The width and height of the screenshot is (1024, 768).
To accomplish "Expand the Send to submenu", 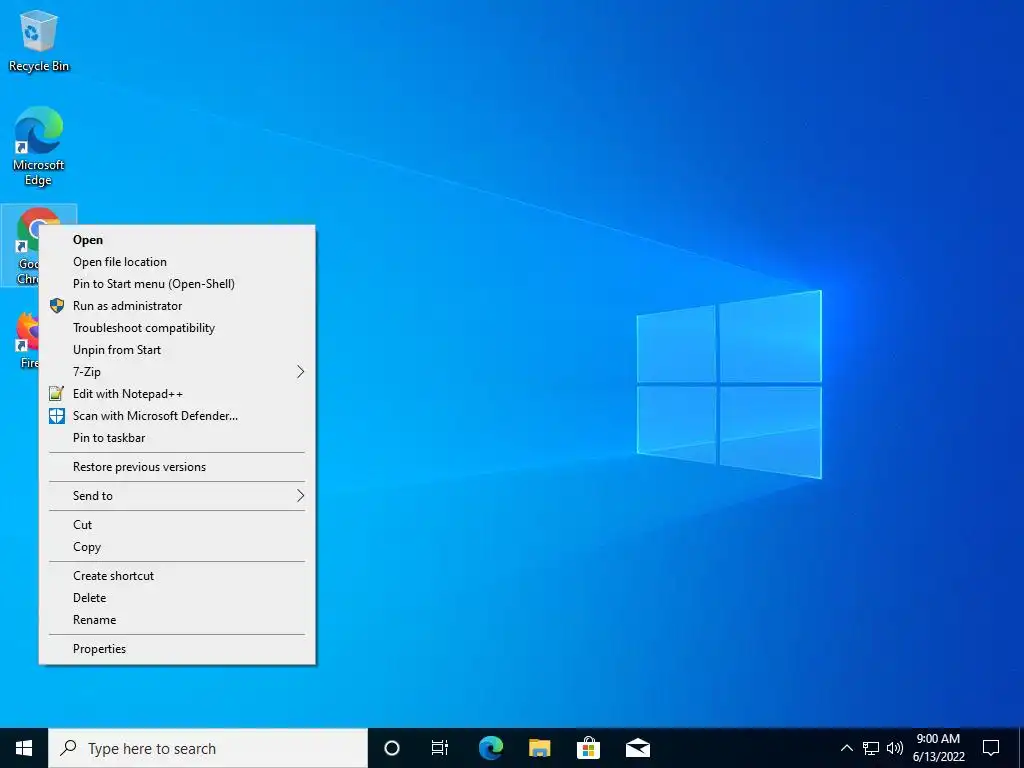I will (178, 496).
